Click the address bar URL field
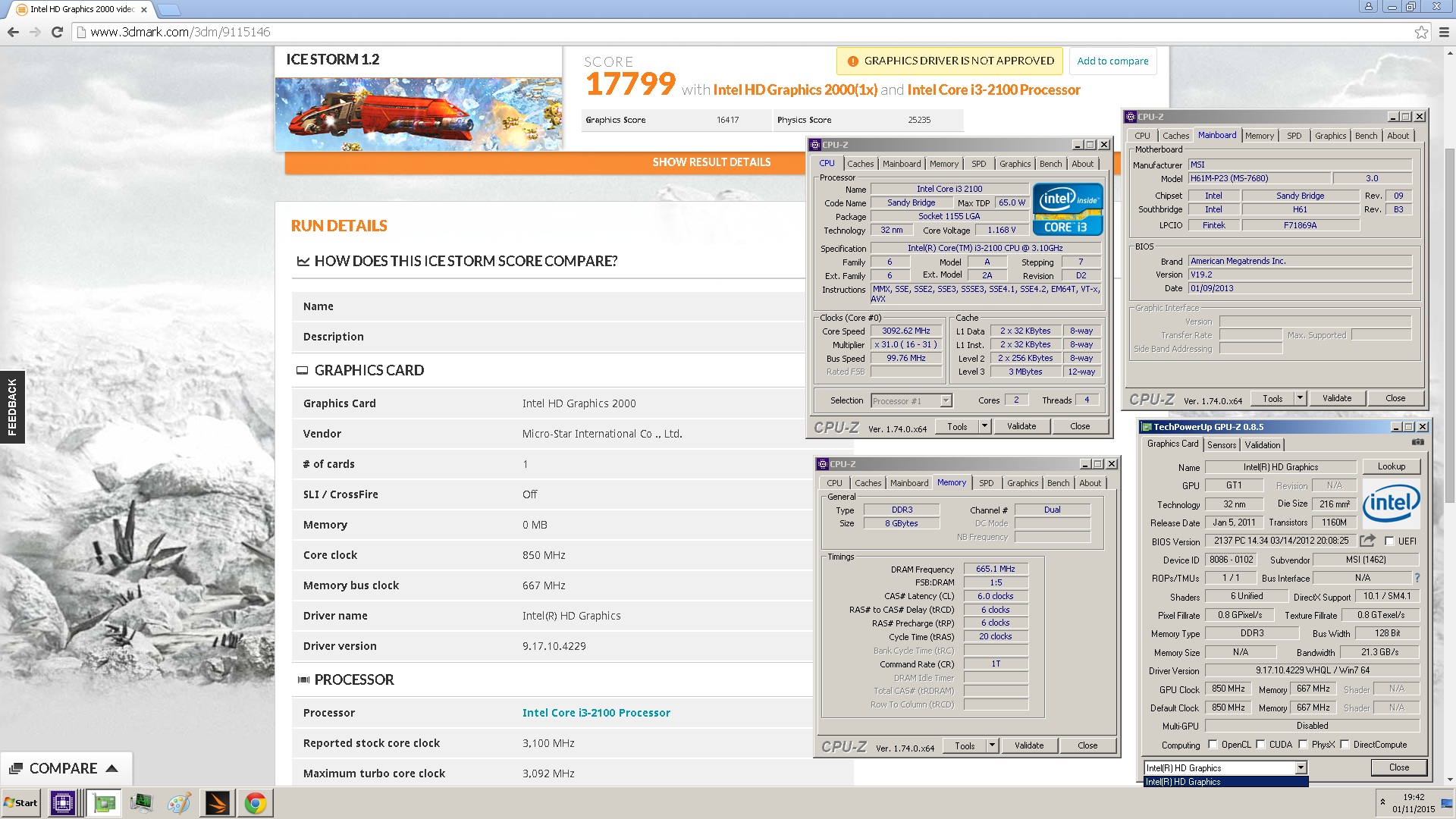Screen dimensions: 1456x819 coord(743,32)
